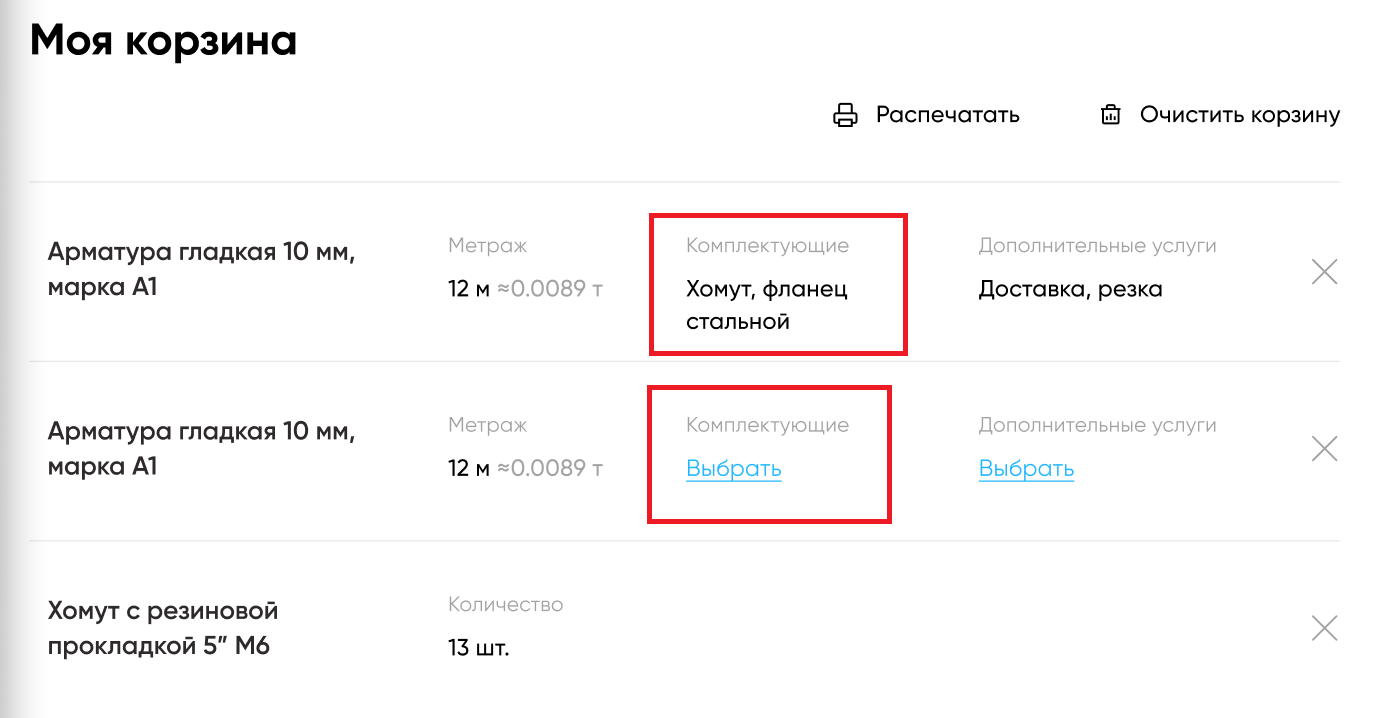Choose Выбрать under Комплектующие
This screenshot has width=1384, height=718.
tap(733, 469)
